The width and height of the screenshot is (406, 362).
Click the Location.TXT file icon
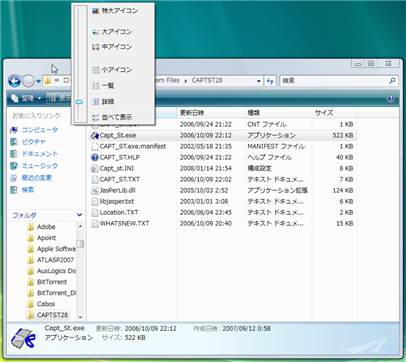click(x=95, y=213)
